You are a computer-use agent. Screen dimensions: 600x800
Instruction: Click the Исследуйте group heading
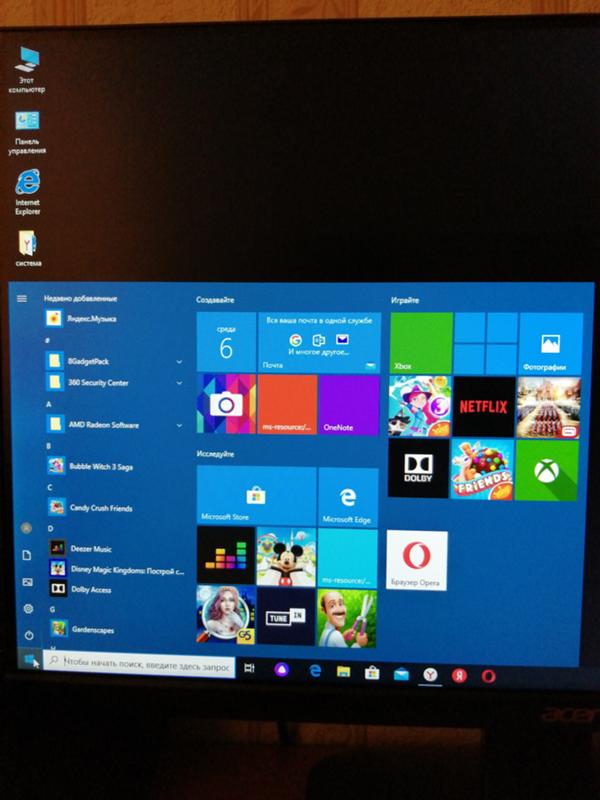215,454
